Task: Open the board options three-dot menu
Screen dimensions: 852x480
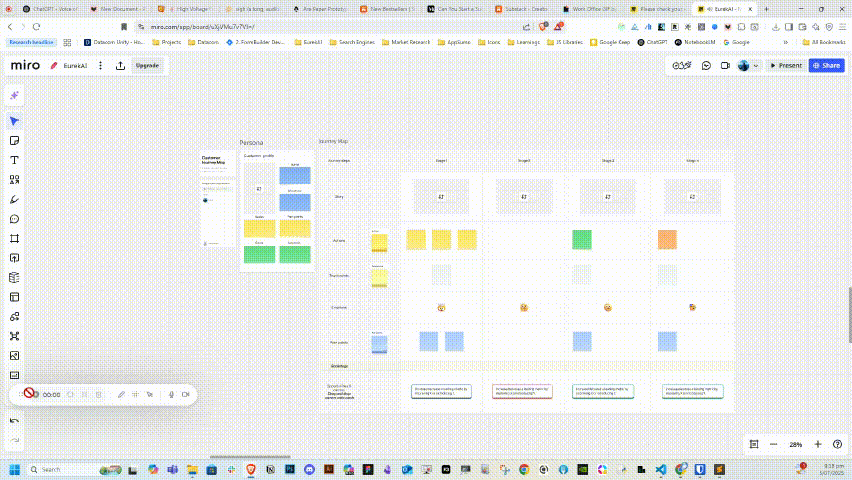Action: tap(100, 65)
